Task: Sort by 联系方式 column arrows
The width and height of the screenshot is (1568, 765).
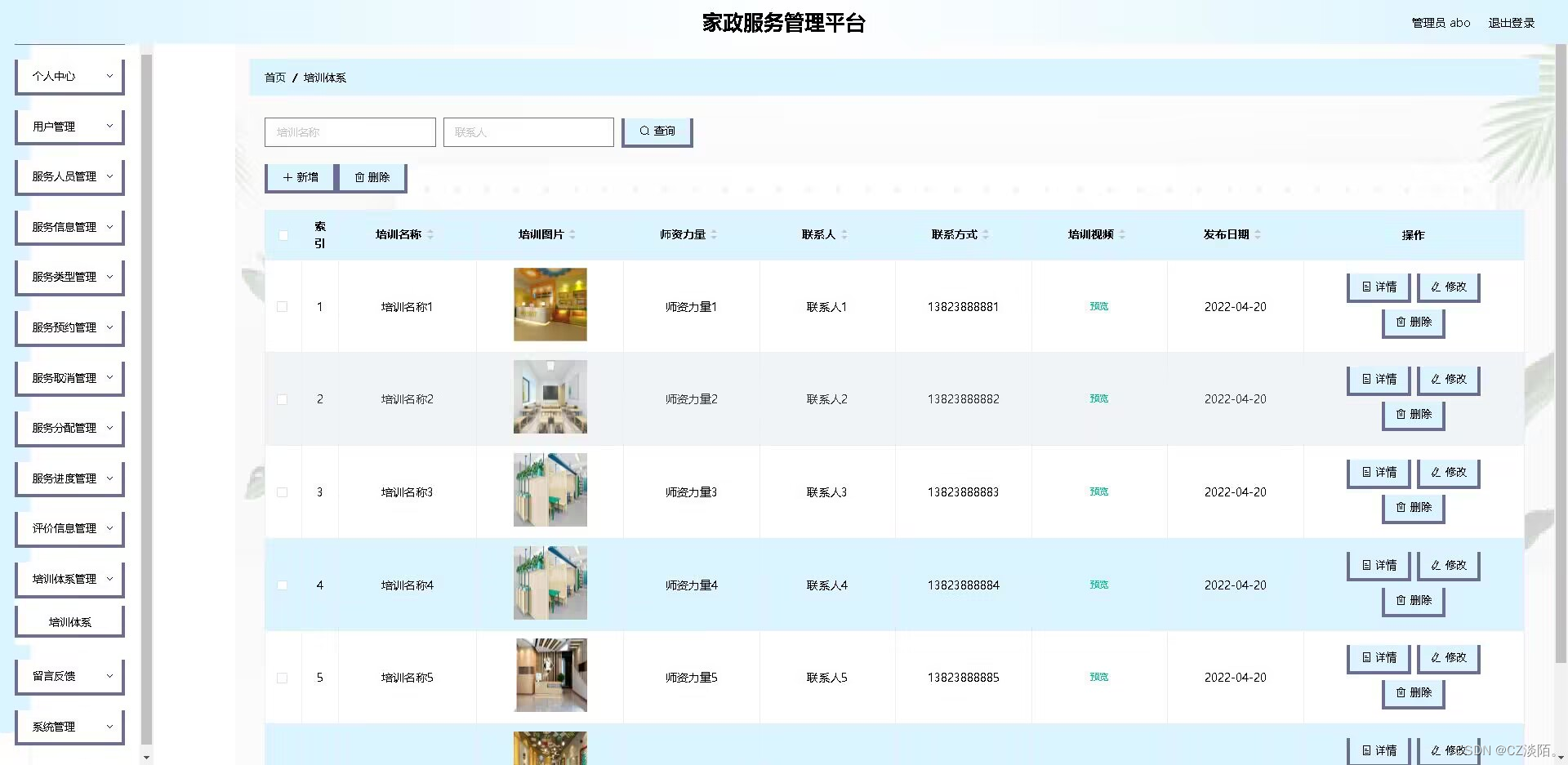Action: click(x=986, y=234)
